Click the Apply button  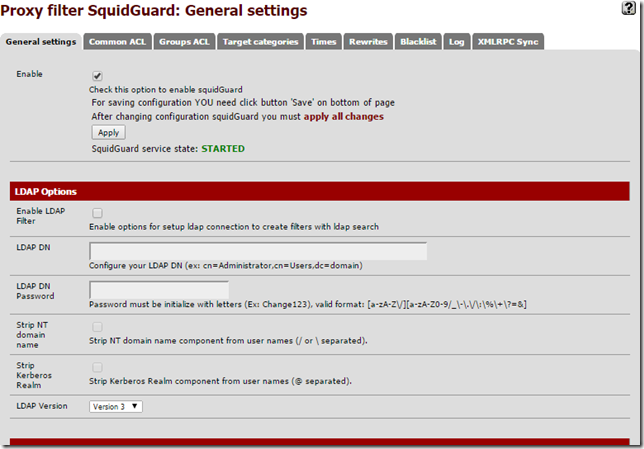(x=108, y=133)
